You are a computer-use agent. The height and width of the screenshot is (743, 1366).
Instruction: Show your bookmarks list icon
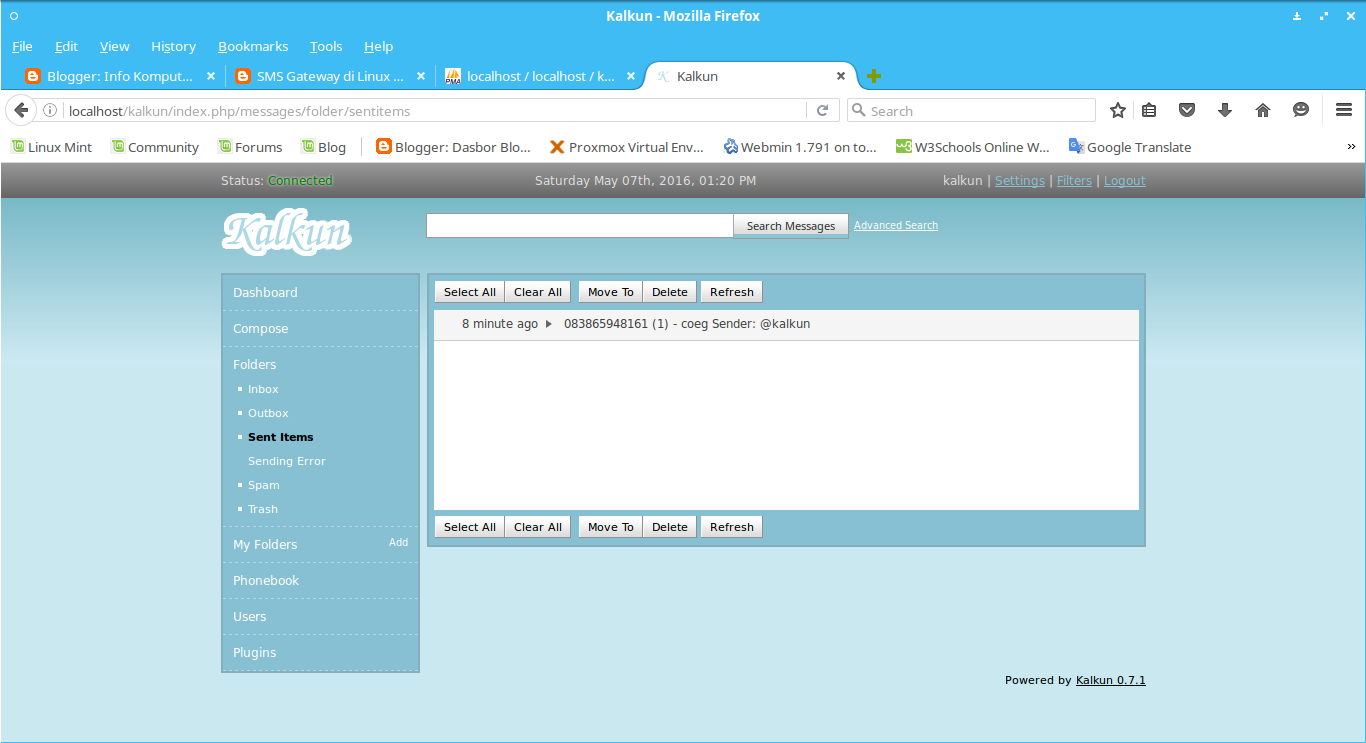[x=1149, y=111]
